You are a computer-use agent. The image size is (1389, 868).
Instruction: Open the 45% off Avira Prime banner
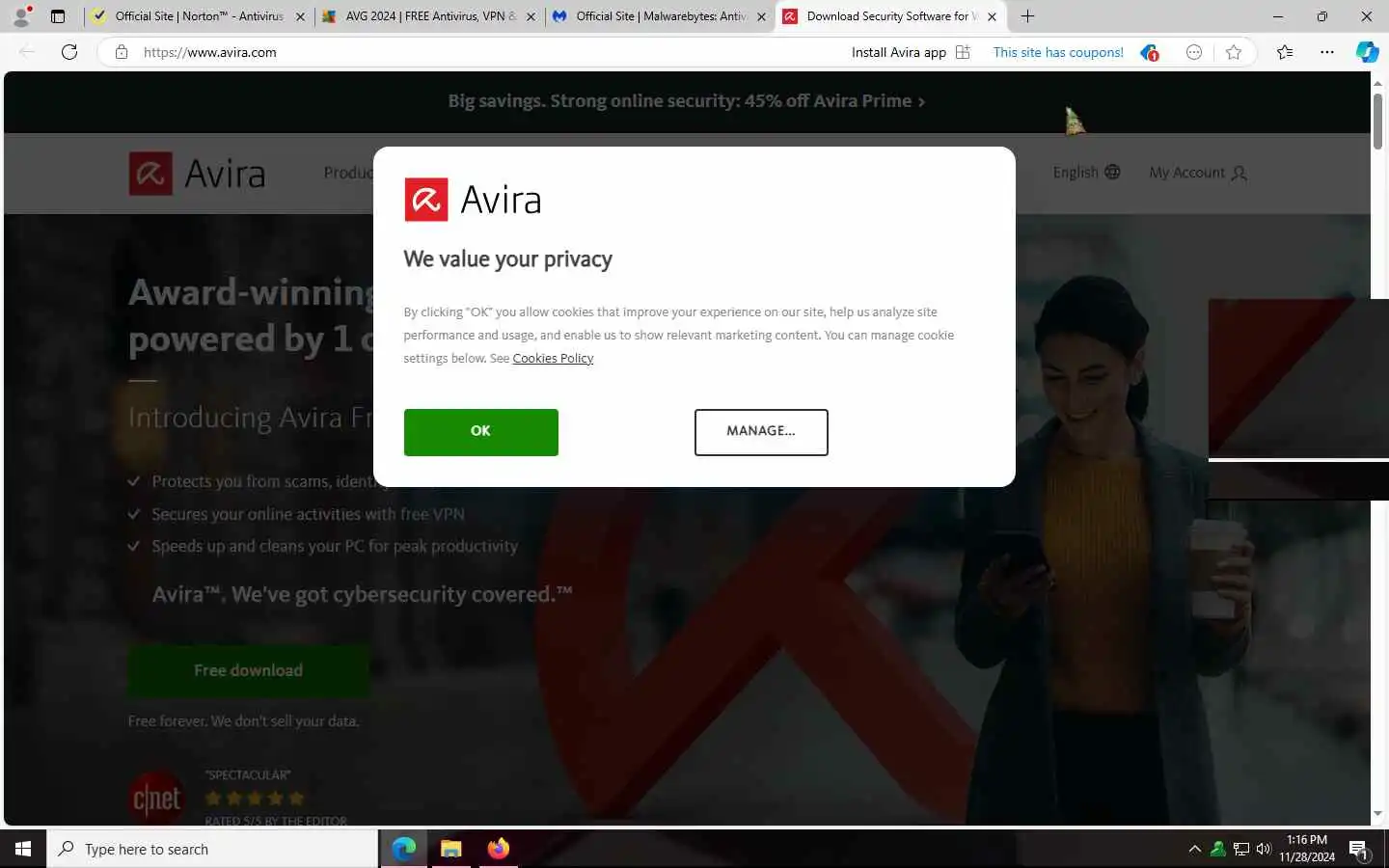click(x=686, y=101)
